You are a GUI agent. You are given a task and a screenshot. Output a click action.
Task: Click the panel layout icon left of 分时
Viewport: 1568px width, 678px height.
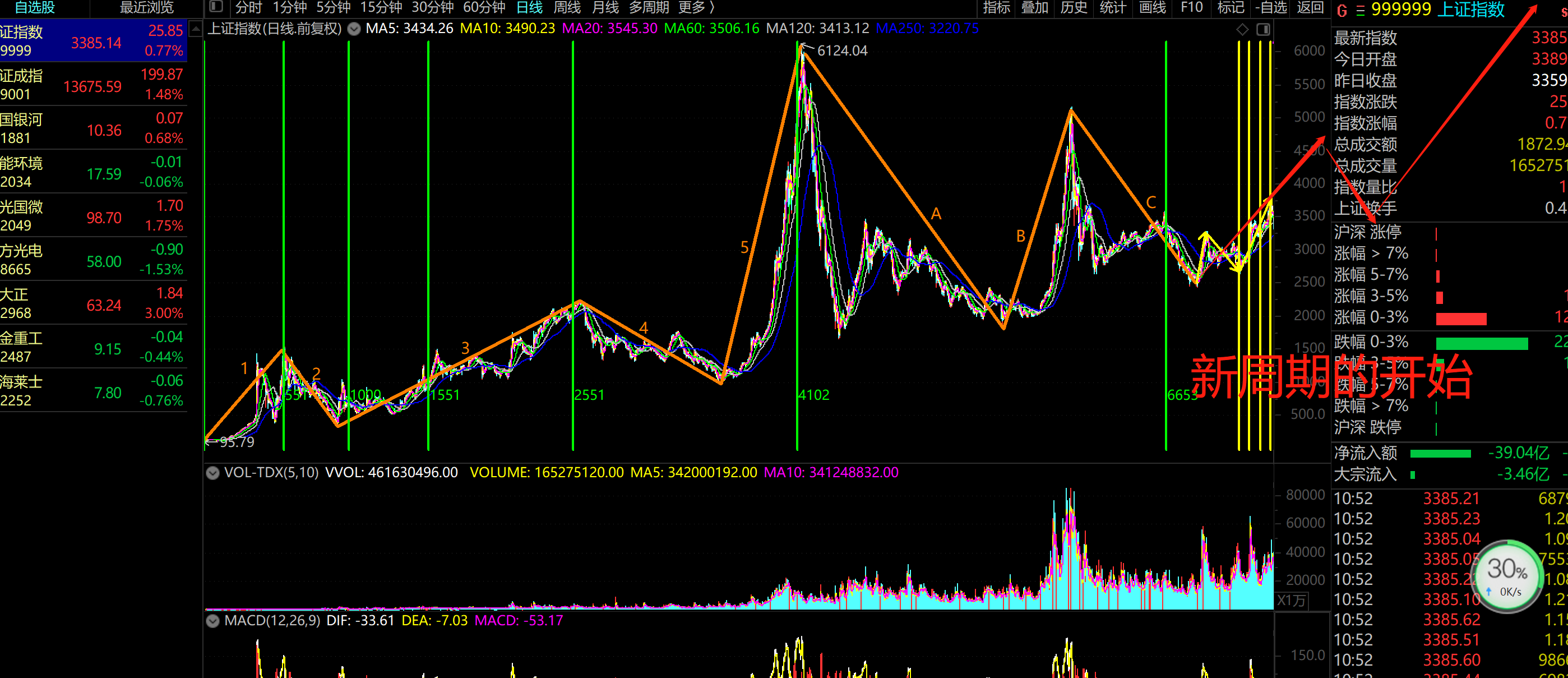click(215, 7)
